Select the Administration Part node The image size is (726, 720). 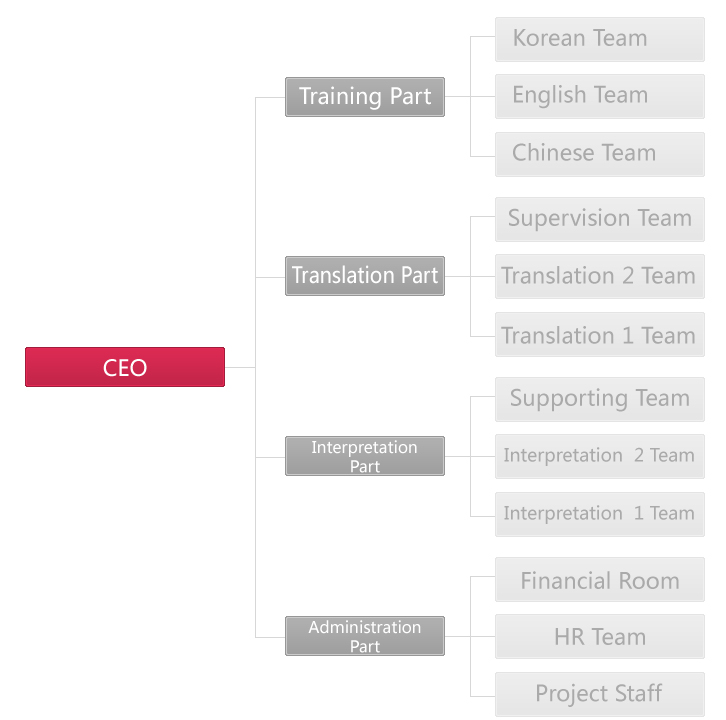pos(365,636)
